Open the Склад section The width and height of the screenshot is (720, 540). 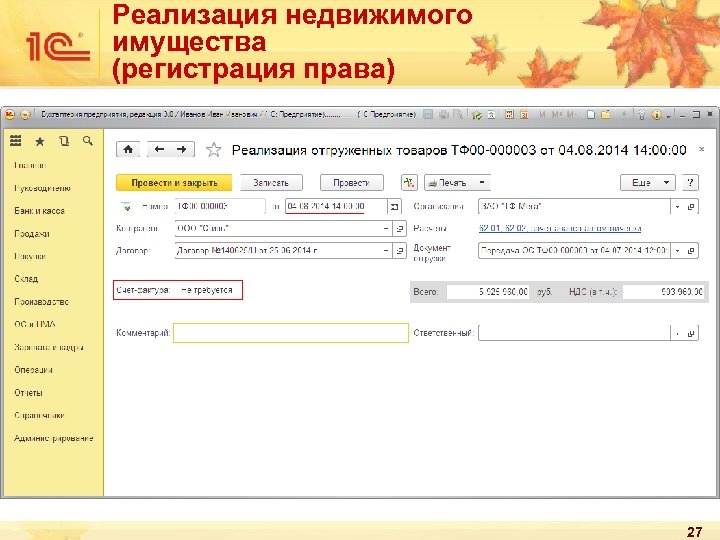click(x=26, y=279)
